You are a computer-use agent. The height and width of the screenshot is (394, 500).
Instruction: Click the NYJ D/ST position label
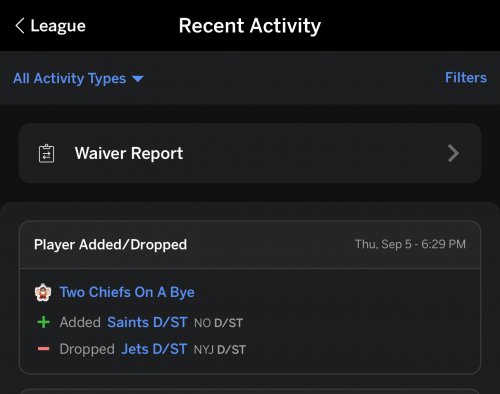220,350
